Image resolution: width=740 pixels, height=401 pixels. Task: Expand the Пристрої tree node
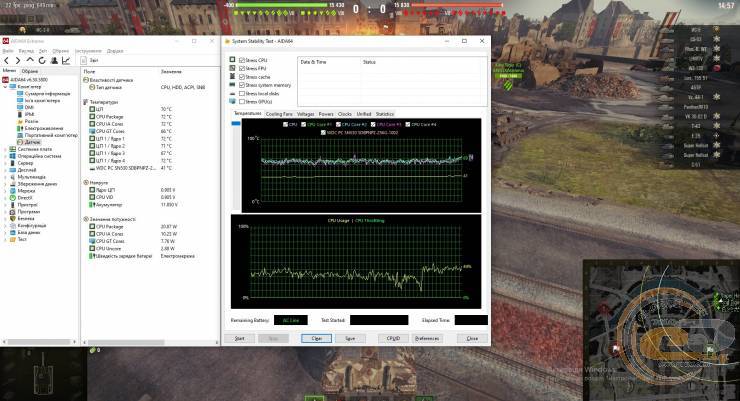coord(6,205)
